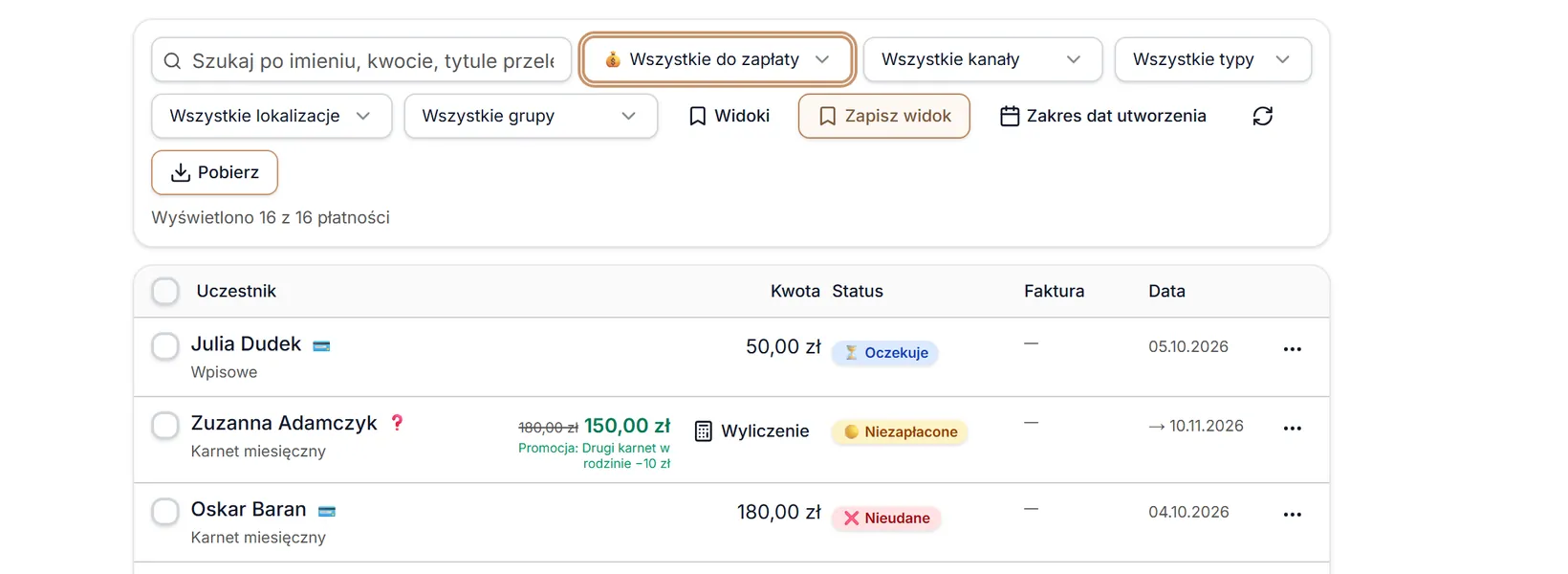This screenshot has width=1568, height=574.
Task: Click the calculator icon beside Wyliczenie
Action: pos(704,431)
